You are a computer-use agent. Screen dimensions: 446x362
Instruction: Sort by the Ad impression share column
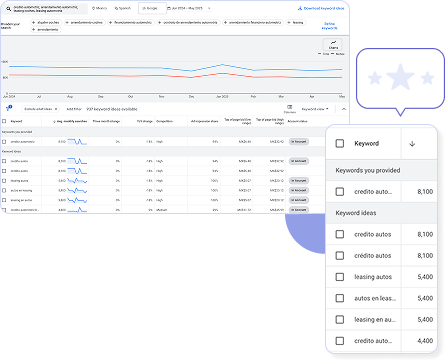(x=204, y=121)
